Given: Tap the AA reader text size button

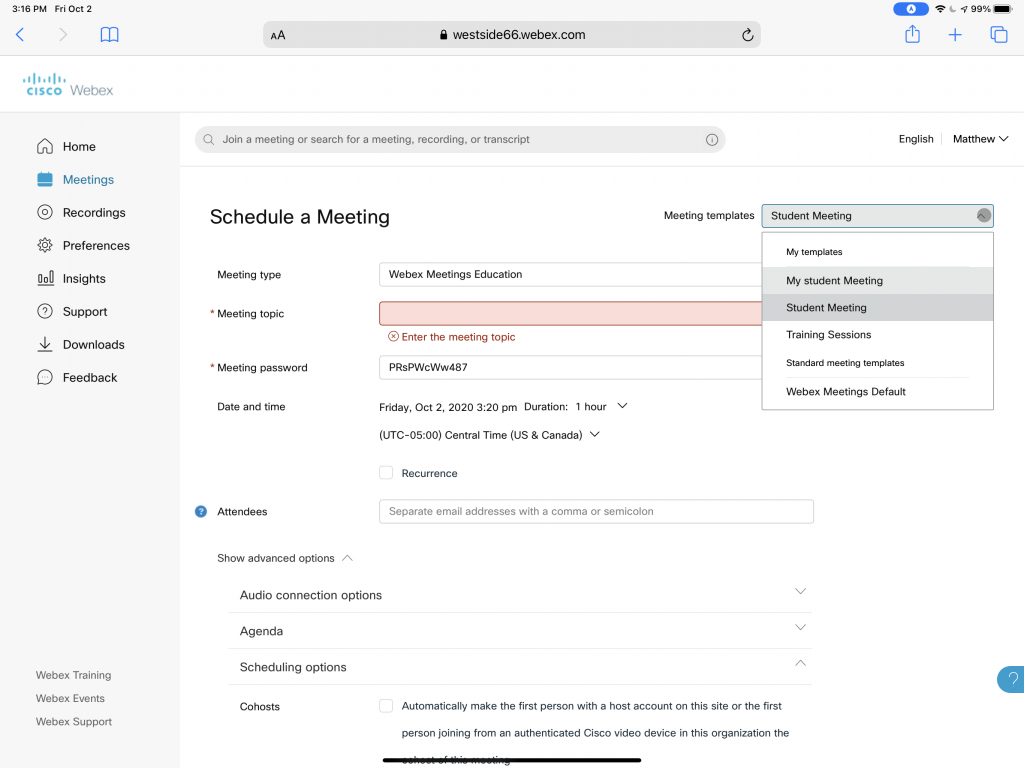Looking at the screenshot, I should (278, 35).
